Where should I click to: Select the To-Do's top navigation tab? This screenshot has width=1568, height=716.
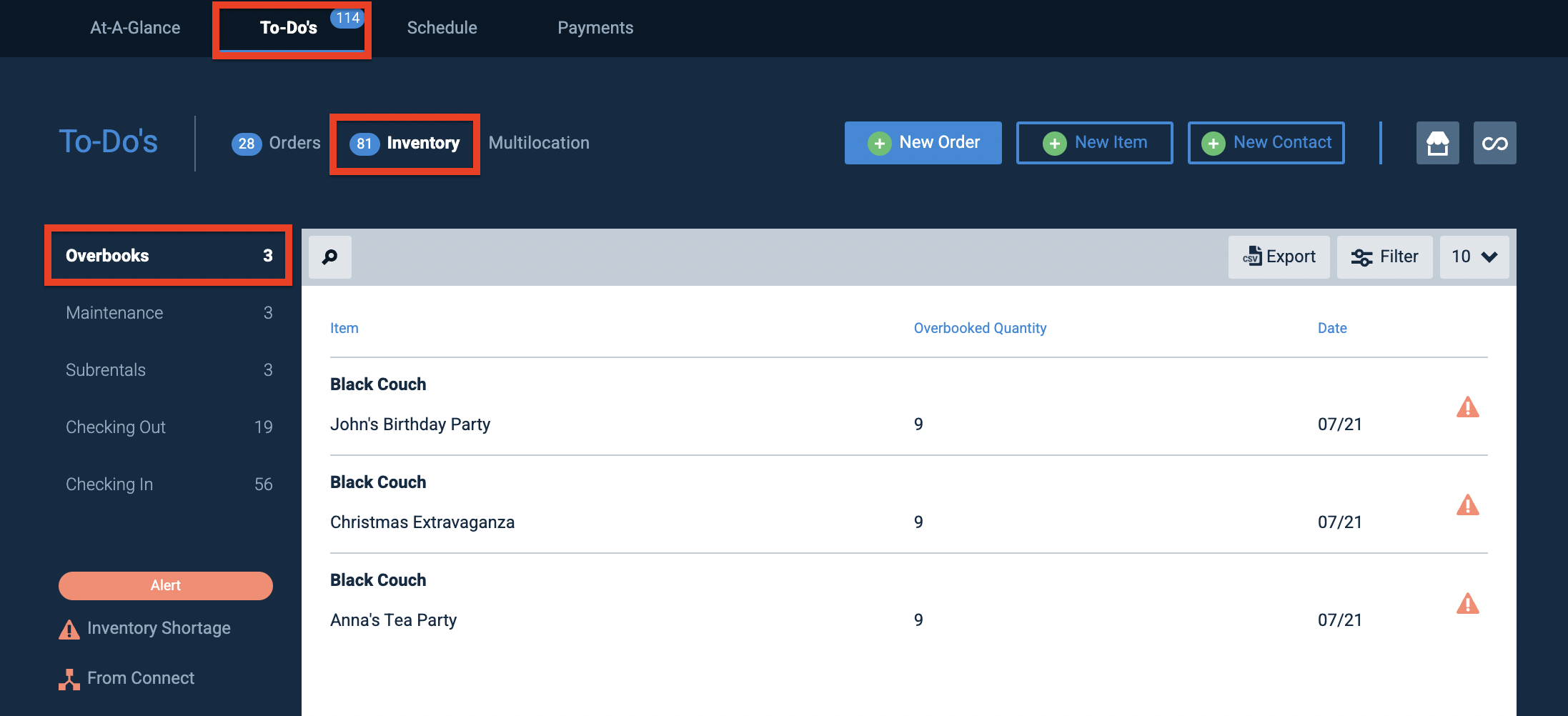(289, 28)
